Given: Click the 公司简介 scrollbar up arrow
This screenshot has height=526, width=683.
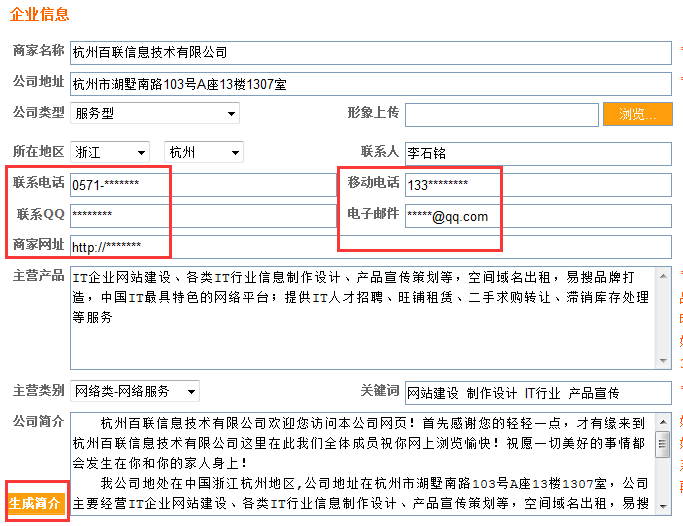Looking at the screenshot, I should pyautogui.click(x=662, y=422).
